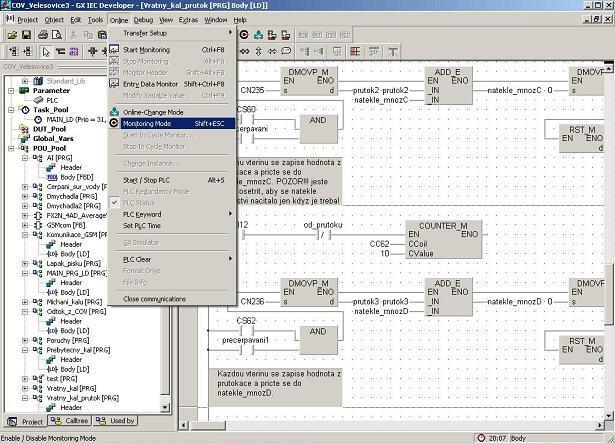Expand the Vratny_kal [PRG] node
This screenshot has width=615, height=443.
pyautogui.click(x=25, y=388)
